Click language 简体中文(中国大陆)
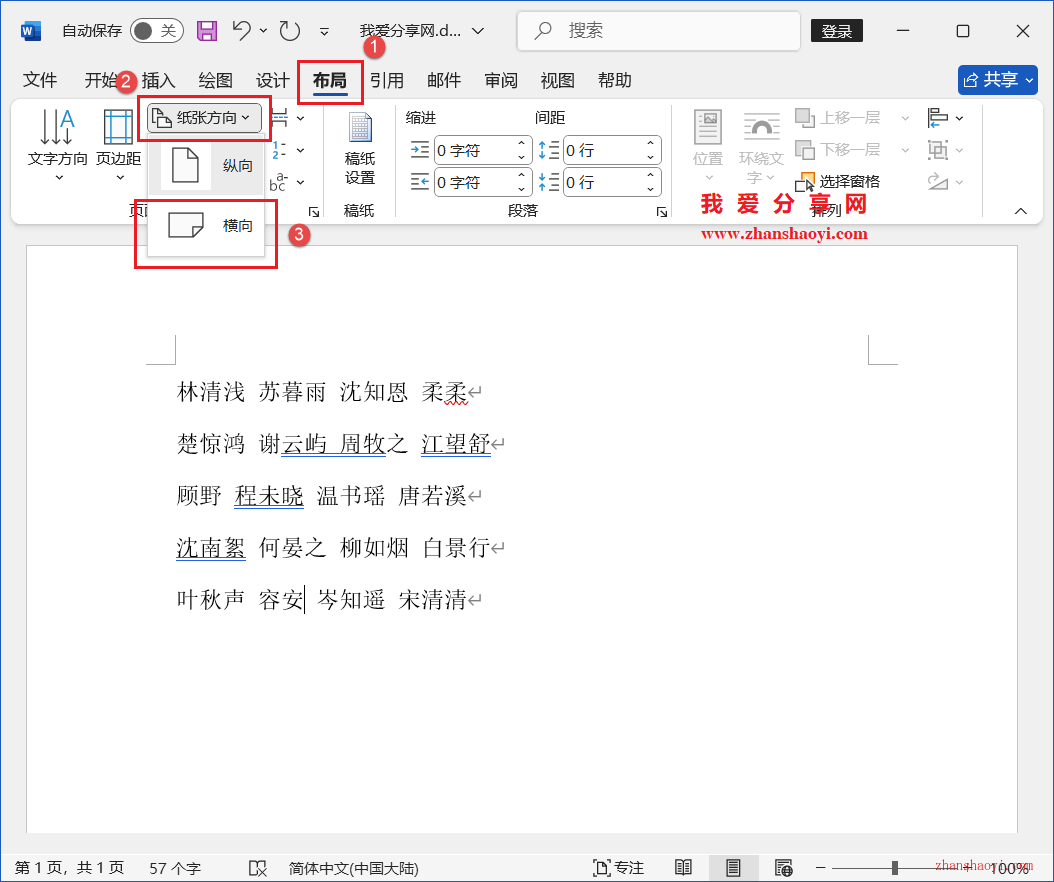 (354, 869)
